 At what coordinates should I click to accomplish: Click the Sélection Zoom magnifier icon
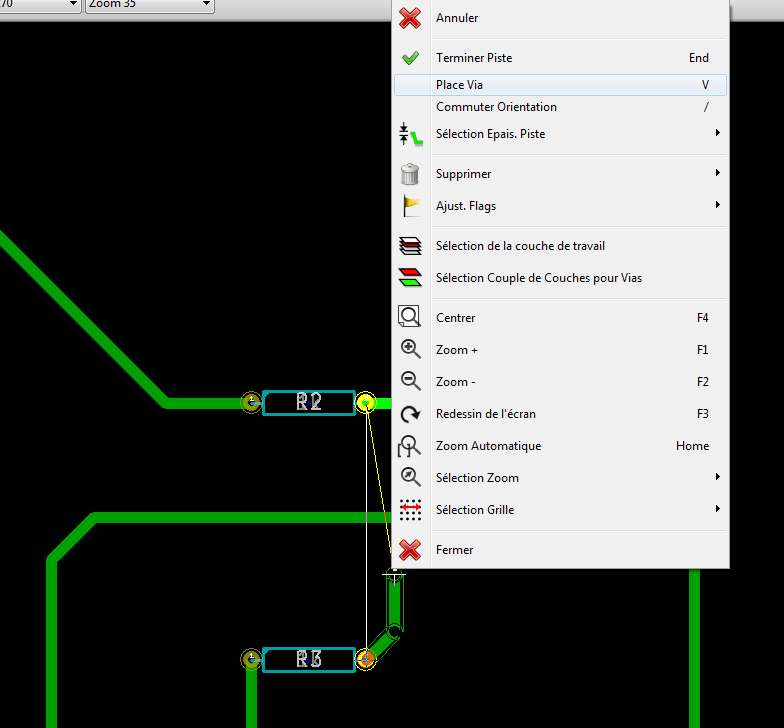coord(410,477)
